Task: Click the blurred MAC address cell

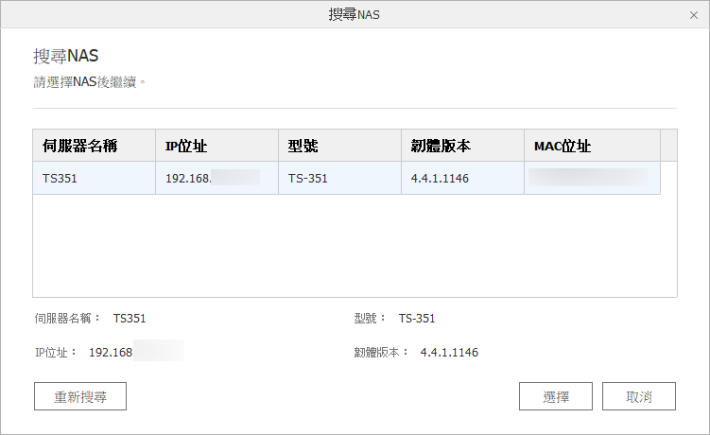Action: click(x=592, y=178)
